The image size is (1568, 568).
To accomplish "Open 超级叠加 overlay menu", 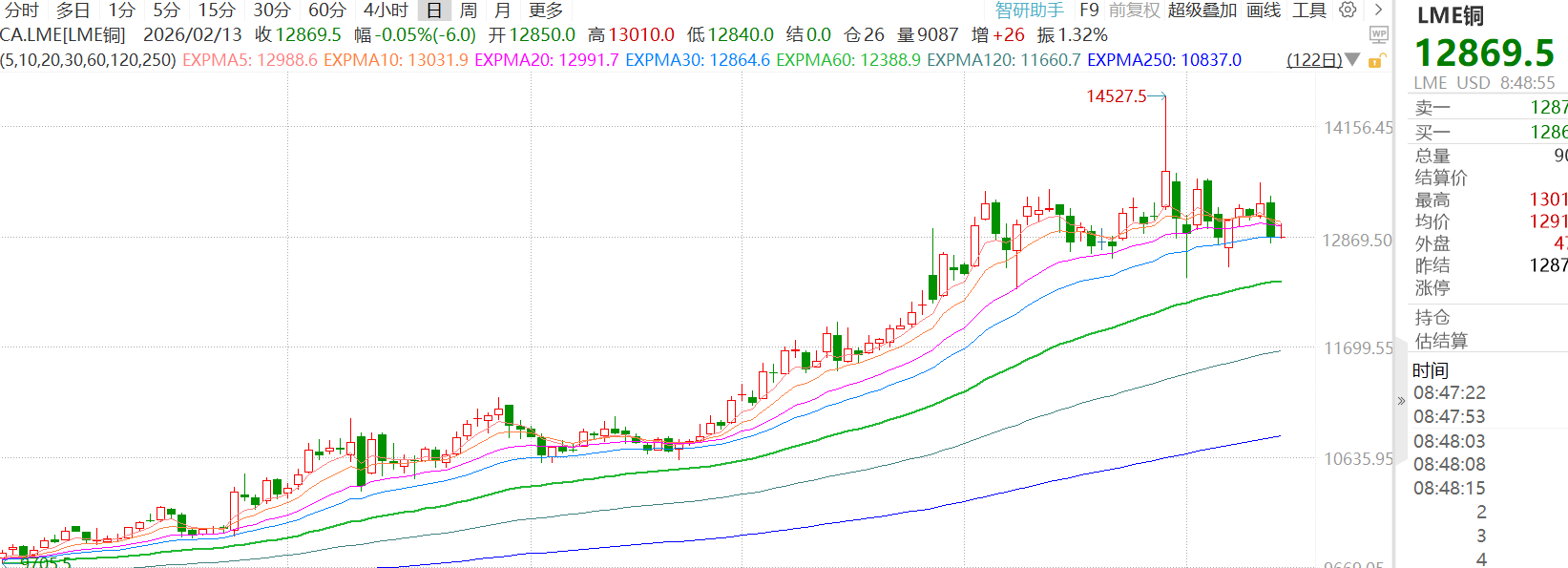I will click(x=1202, y=10).
